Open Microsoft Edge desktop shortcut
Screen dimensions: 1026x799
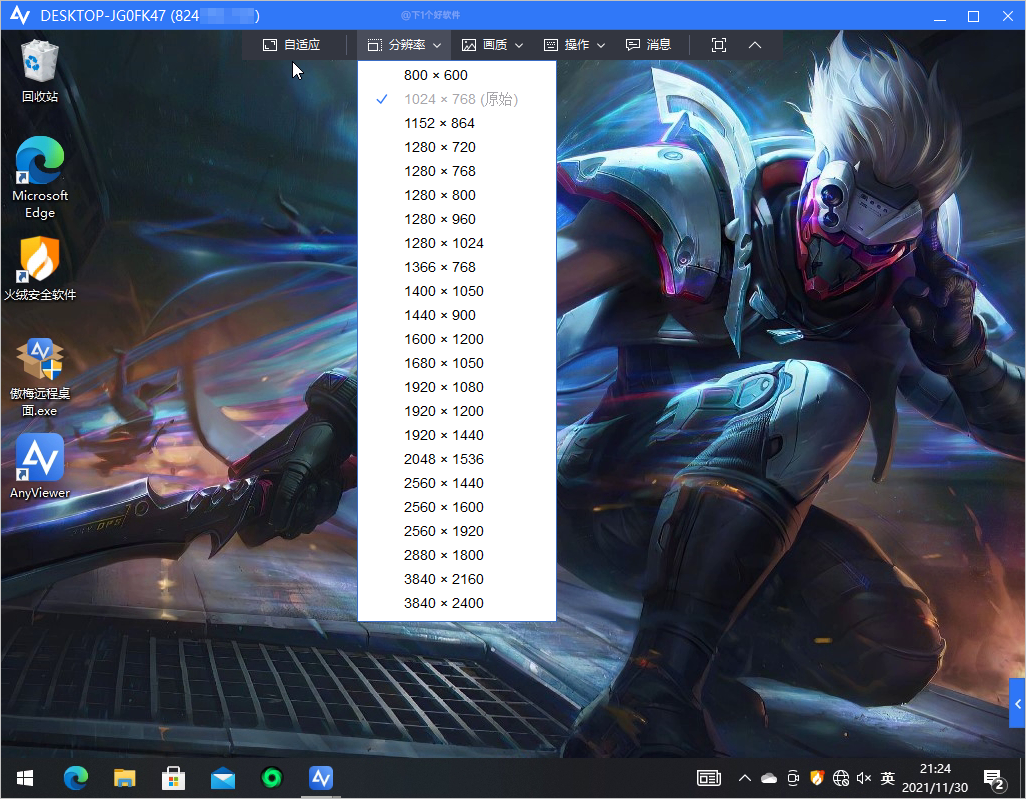pos(40,177)
